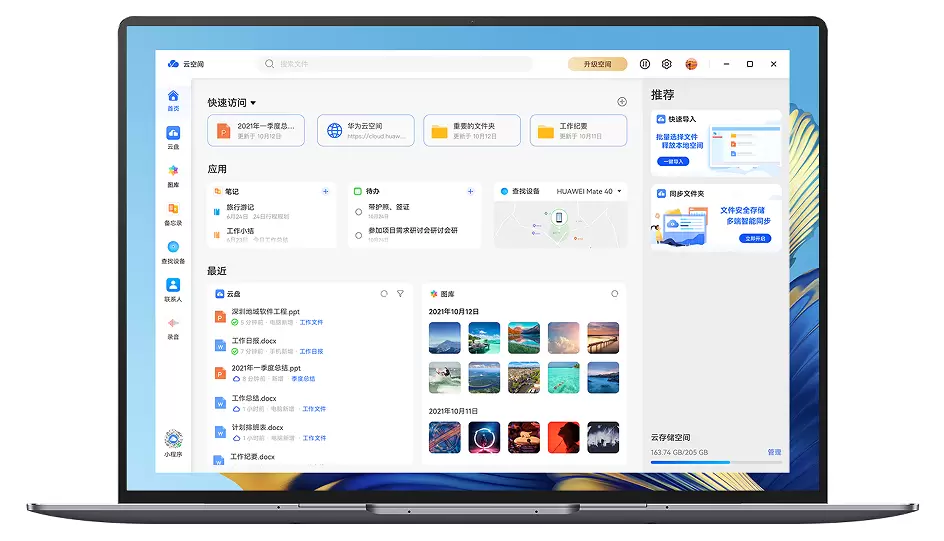Click the 升级空间 upgrade button

(597, 64)
